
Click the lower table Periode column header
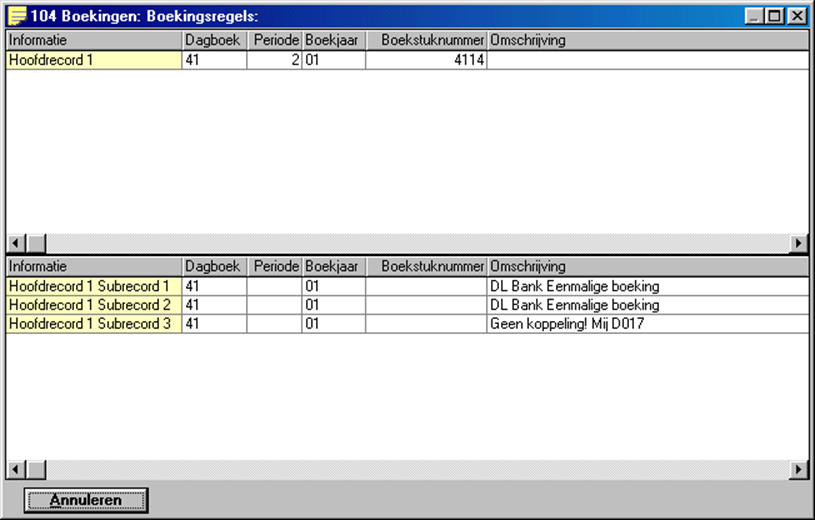[x=275, y=267]
